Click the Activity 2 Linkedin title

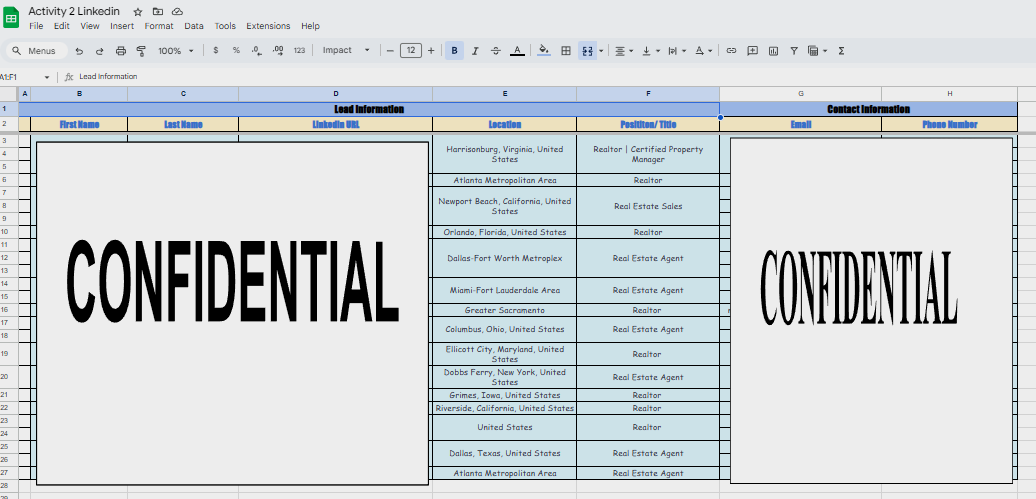74,11
